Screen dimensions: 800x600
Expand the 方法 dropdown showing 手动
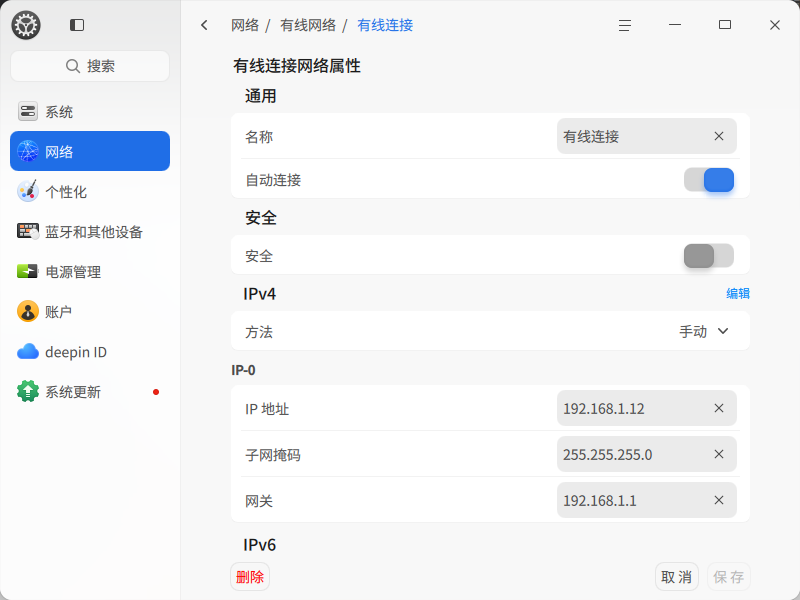click(x=704, y=332)
